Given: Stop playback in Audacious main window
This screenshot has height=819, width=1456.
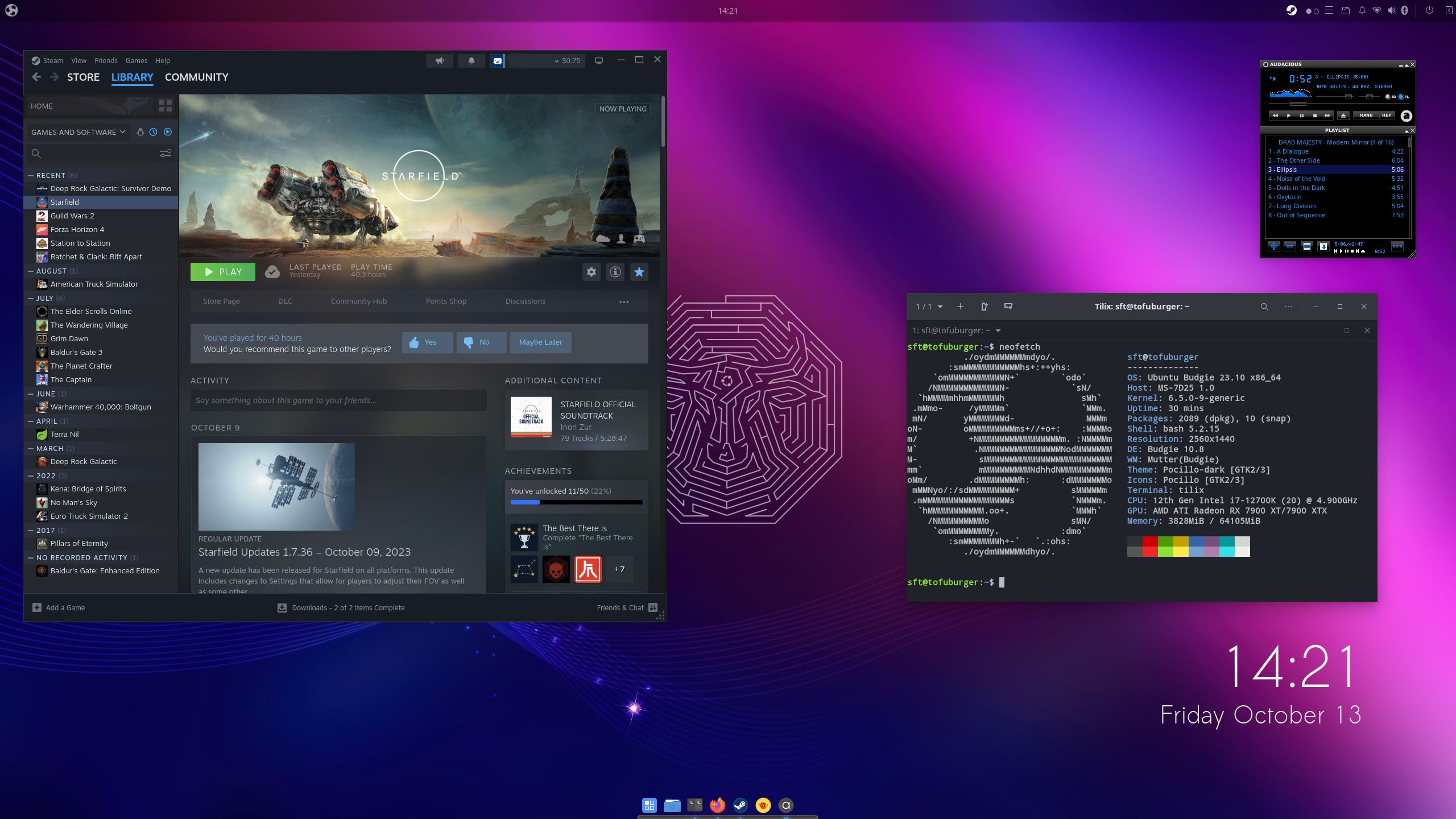Looking at the screenshot, I should point(1314,115).
